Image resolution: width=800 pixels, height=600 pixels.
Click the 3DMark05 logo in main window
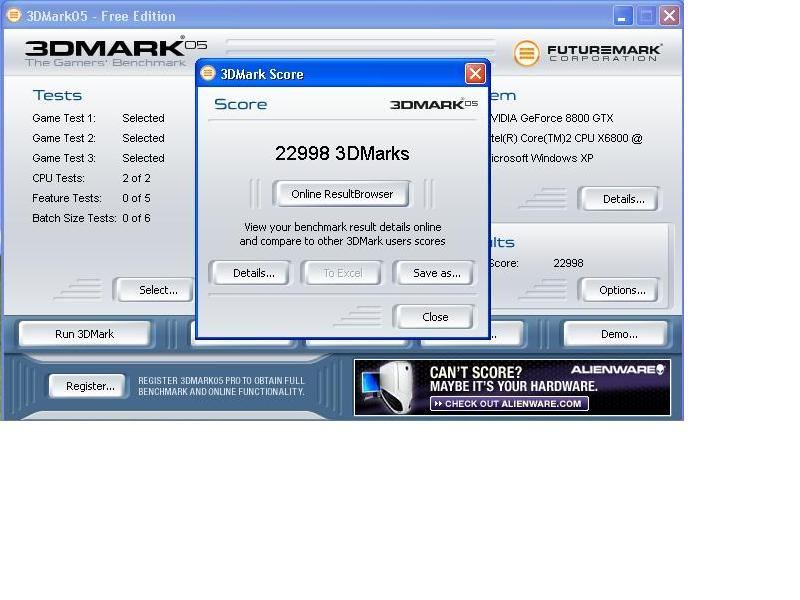click(116, 51)
